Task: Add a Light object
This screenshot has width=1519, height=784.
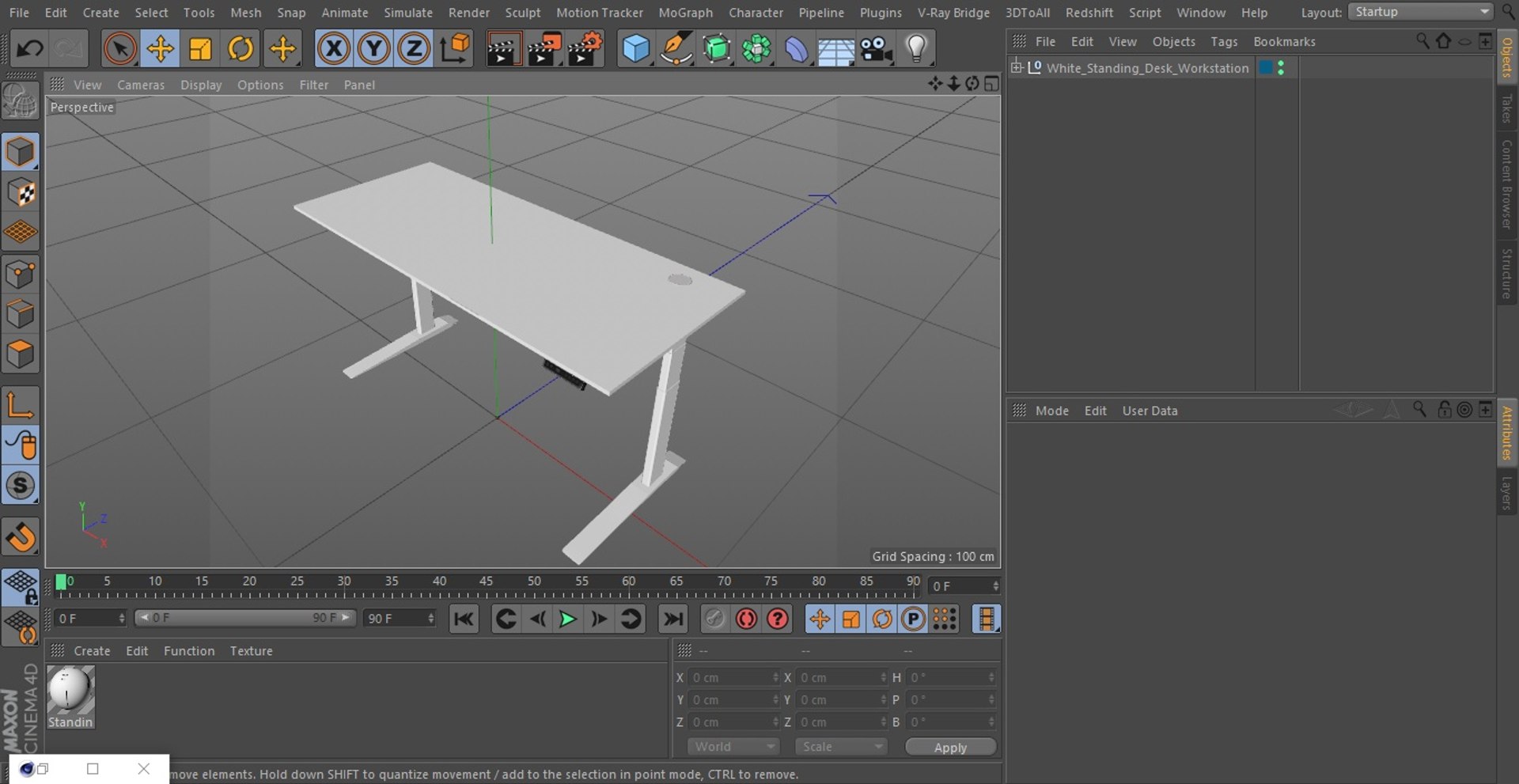Action: point(916,49)
